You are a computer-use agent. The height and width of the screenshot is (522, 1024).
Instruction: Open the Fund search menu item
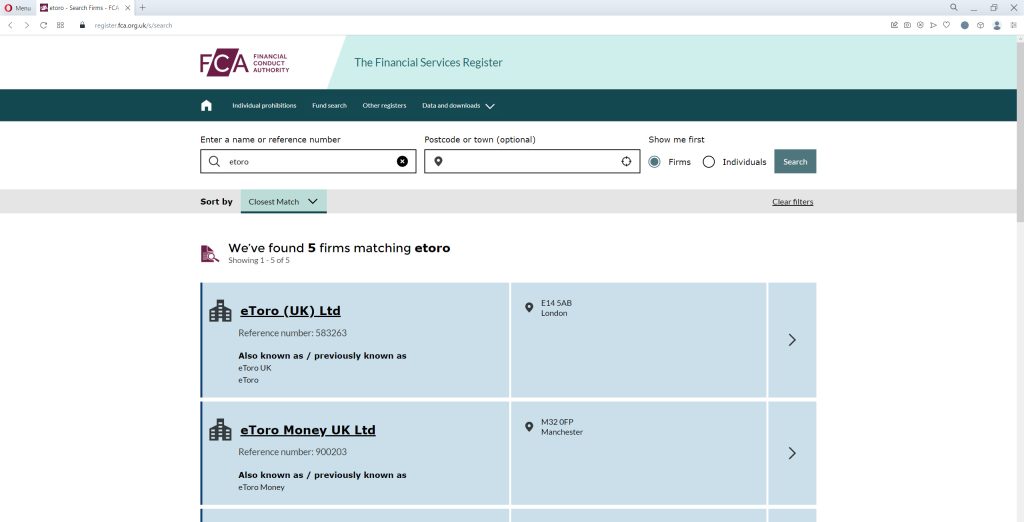[329, 105]
